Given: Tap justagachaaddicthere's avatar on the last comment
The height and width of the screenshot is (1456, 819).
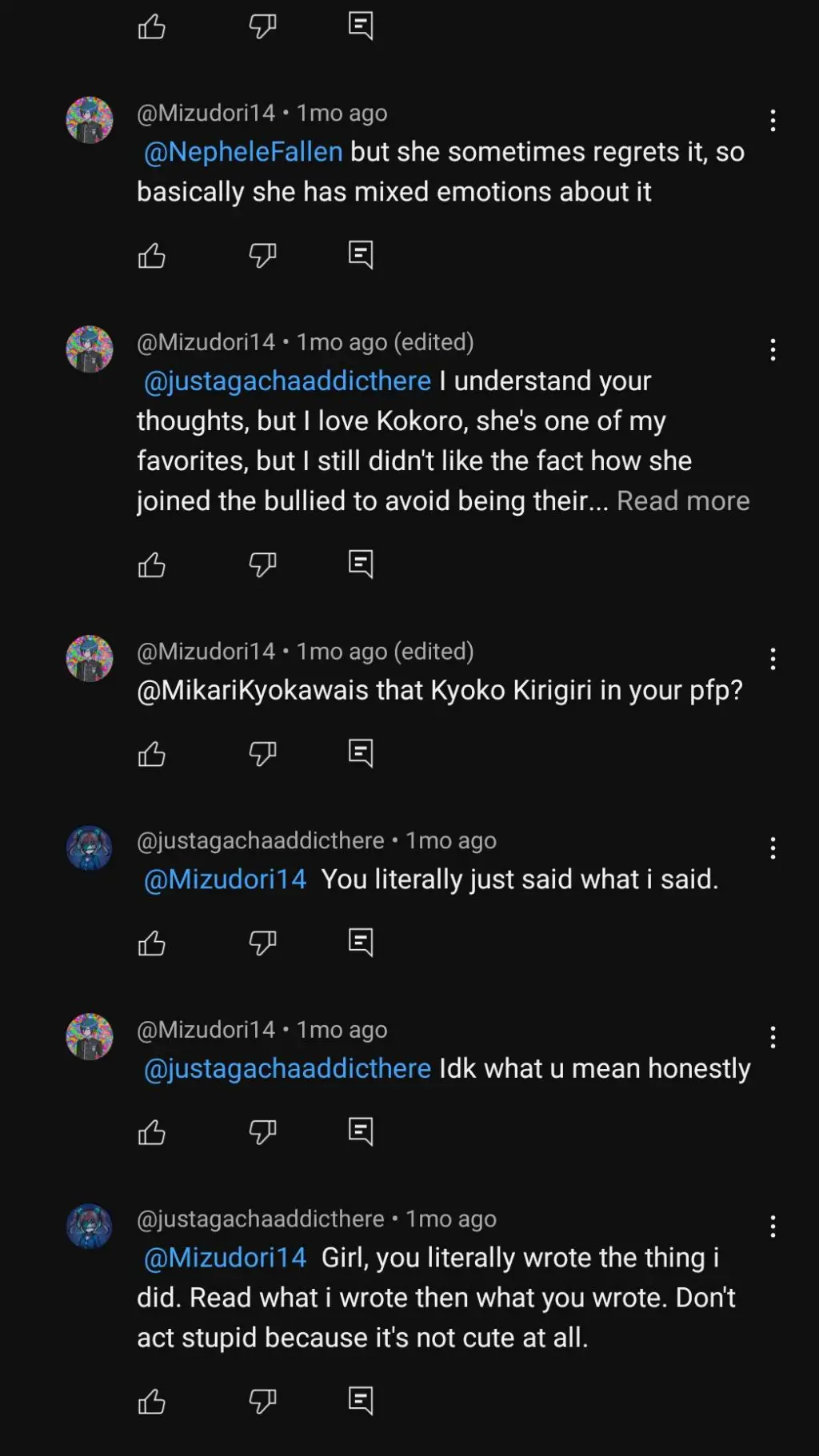Looking at the screenshot, I should click(90, 1227).
